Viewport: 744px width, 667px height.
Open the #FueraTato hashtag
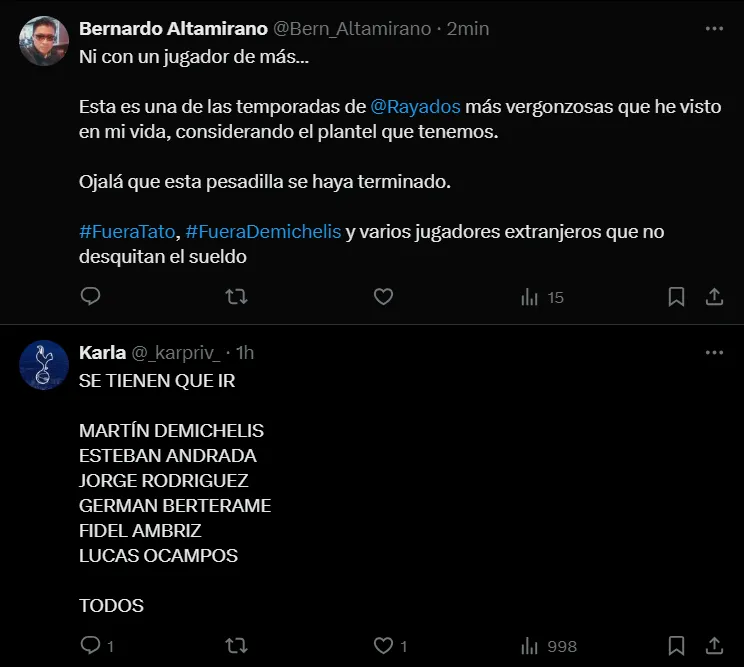tap(127, 232)
